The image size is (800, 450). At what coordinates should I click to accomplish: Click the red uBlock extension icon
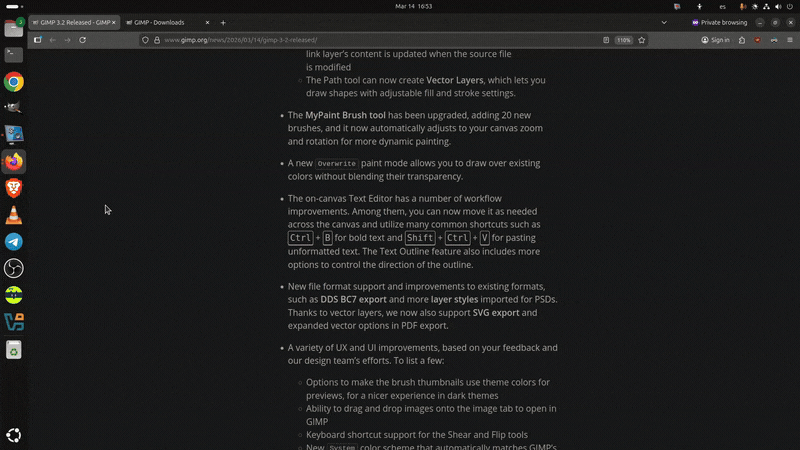(x=757, y=40)
